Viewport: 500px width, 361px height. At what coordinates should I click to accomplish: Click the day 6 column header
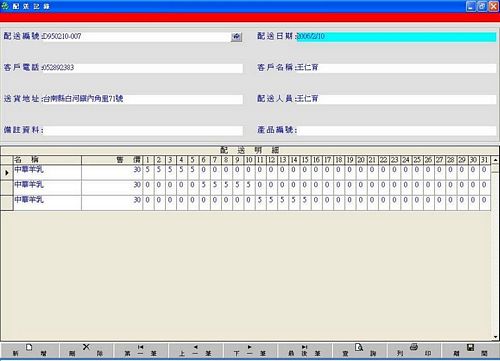point(204,160)
